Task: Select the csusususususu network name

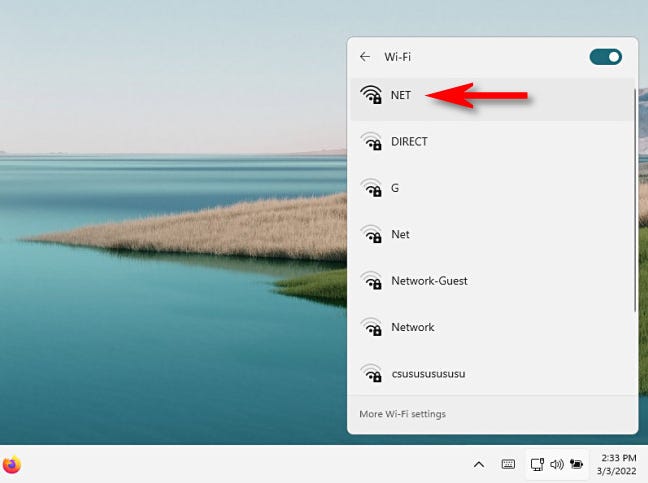Action: coord(428,374)
